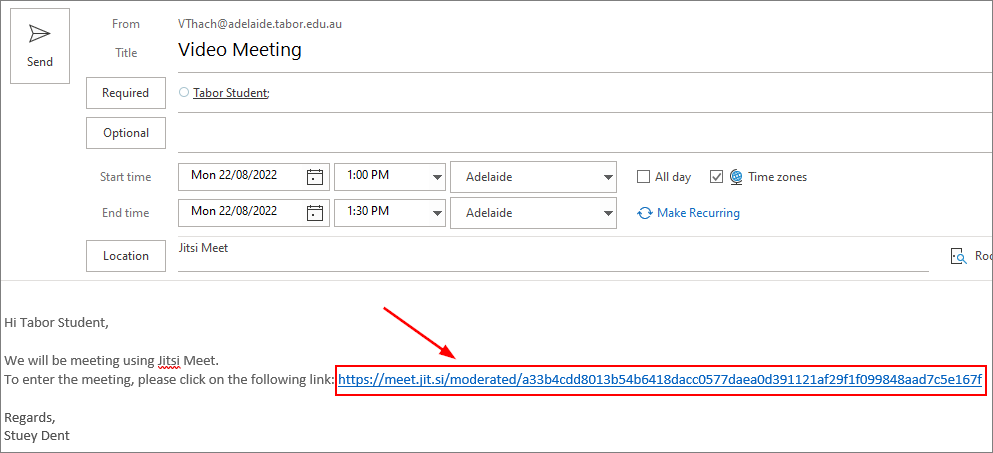The height and width of the screenshot is (453, 993).
Task: Click the Jitsi Meet location field
Action: point(500,248)
